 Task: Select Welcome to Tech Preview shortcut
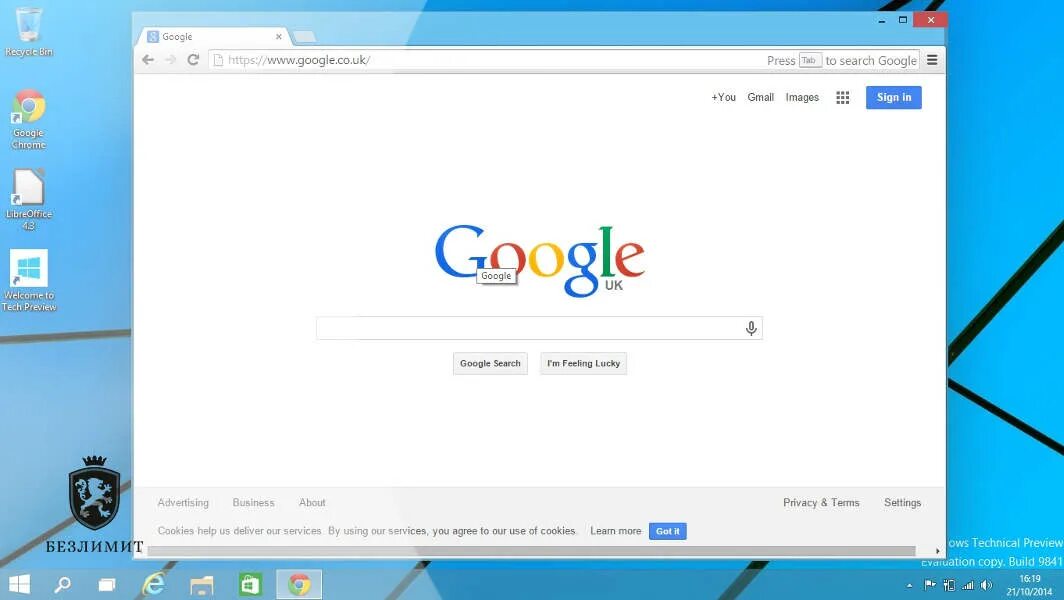(x=28, y=281)
